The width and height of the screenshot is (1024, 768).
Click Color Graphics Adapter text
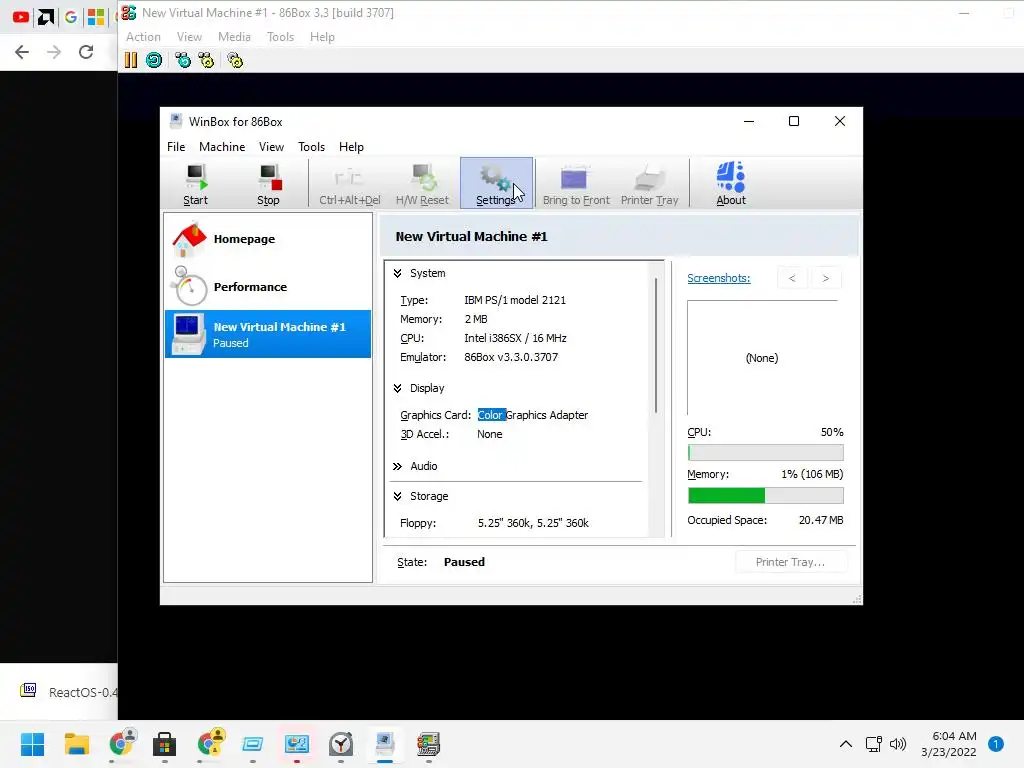coord(533,415)
